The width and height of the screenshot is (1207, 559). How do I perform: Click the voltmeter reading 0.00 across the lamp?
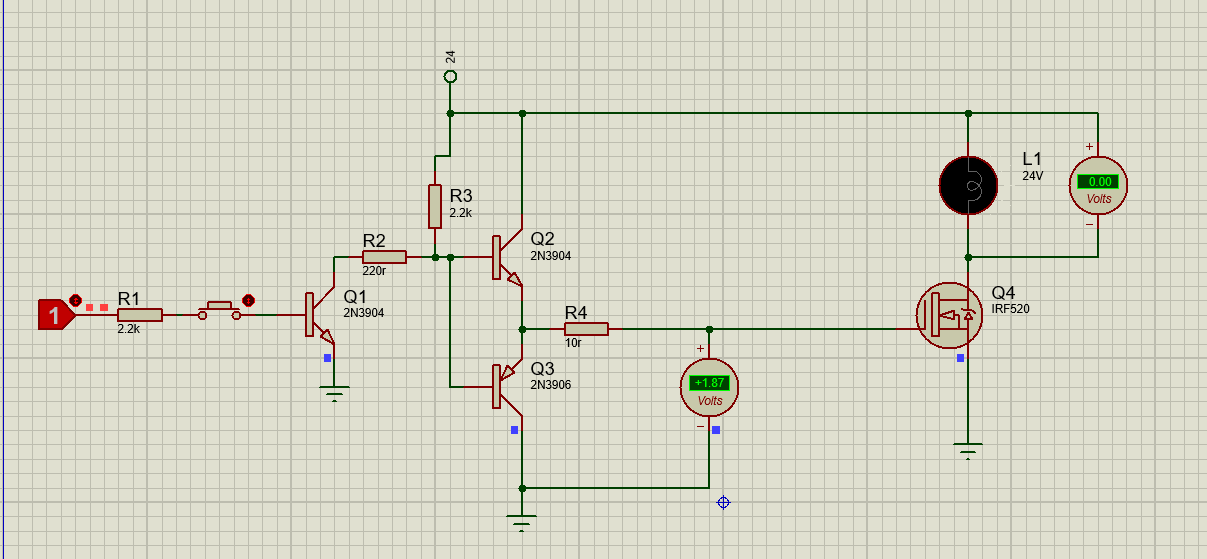(1098, 185)
